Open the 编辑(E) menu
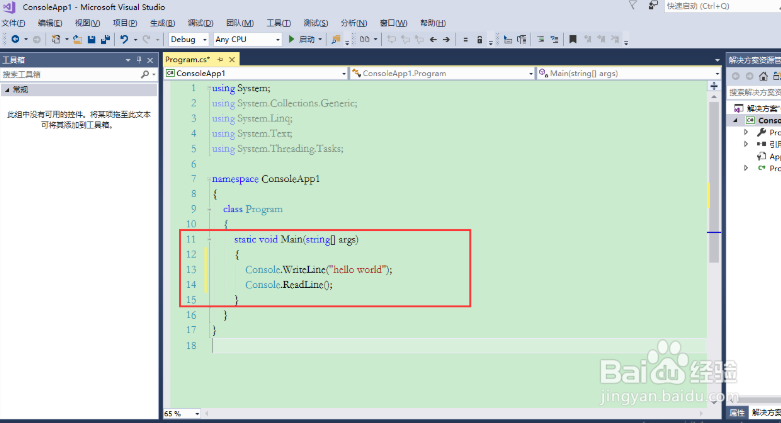The height and width of the screenshot is (423, 781). click(x=50, y=23)
